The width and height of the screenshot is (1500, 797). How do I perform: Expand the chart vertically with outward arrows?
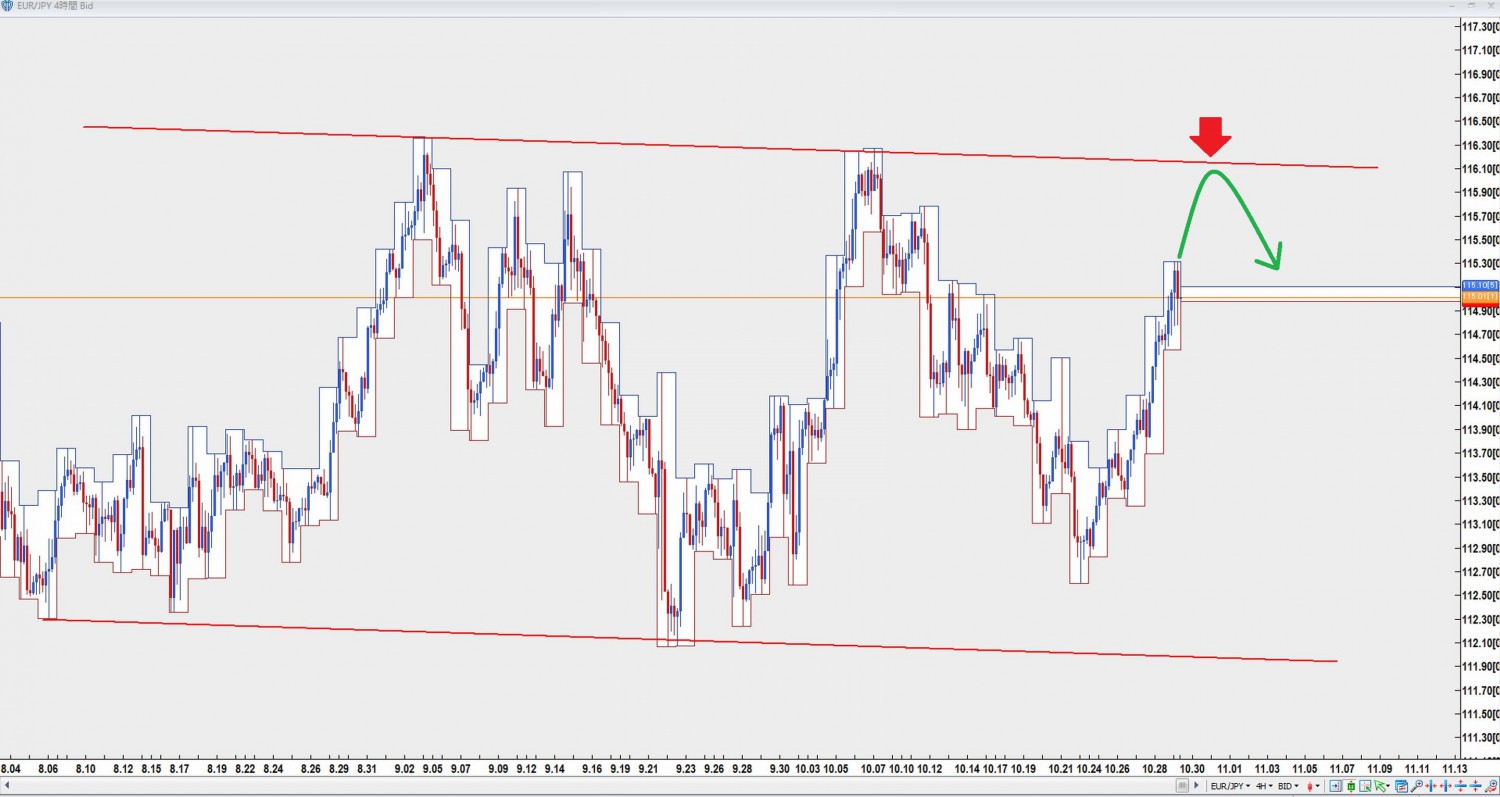pyautogui.click(x=1461, y=786)
